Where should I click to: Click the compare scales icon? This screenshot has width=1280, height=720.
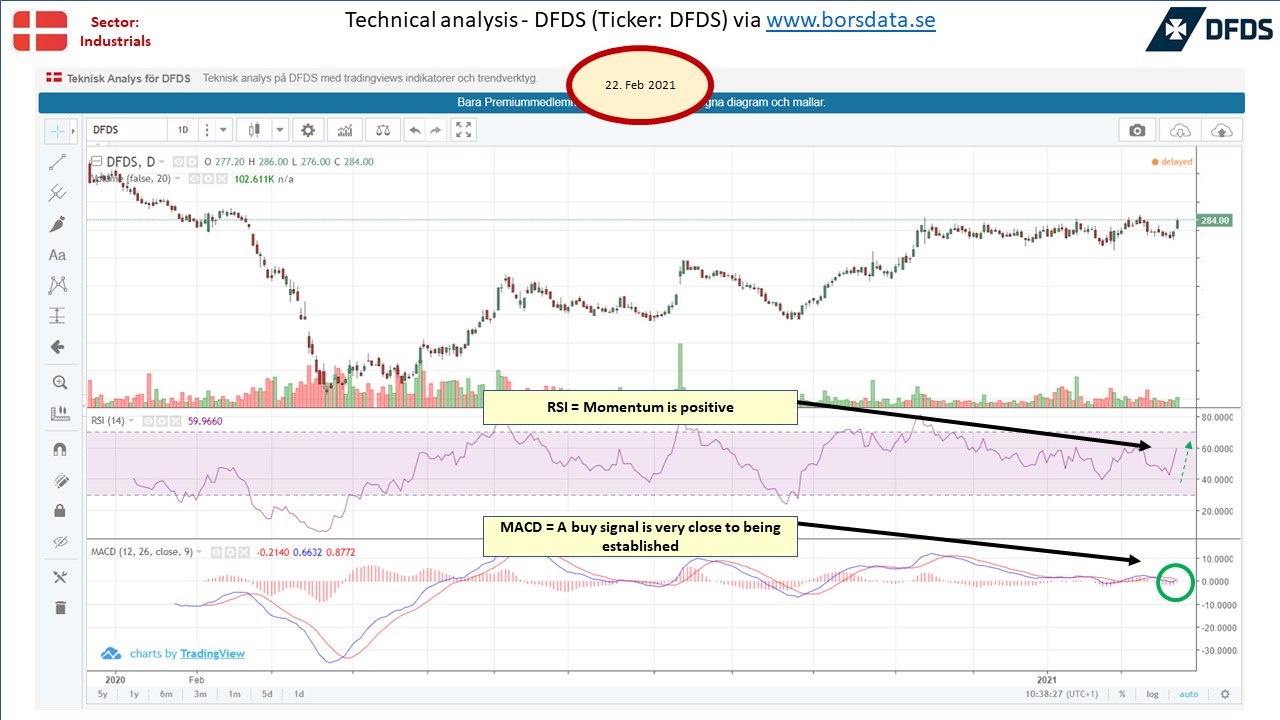(382, 130)
